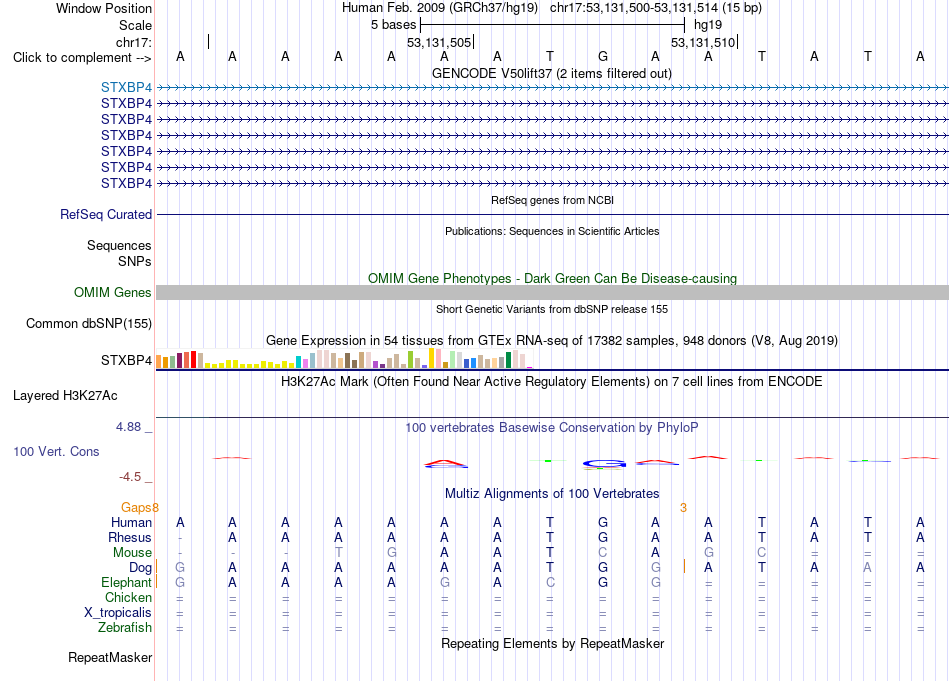Click the SNPs track label

[x=135, y=261]
